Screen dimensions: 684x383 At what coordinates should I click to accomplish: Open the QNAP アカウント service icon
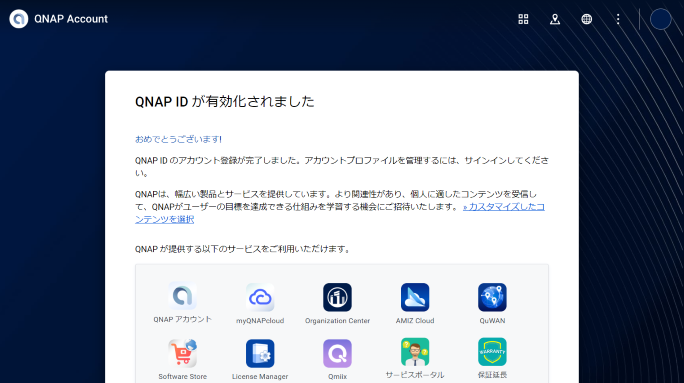tap(182, 296)
